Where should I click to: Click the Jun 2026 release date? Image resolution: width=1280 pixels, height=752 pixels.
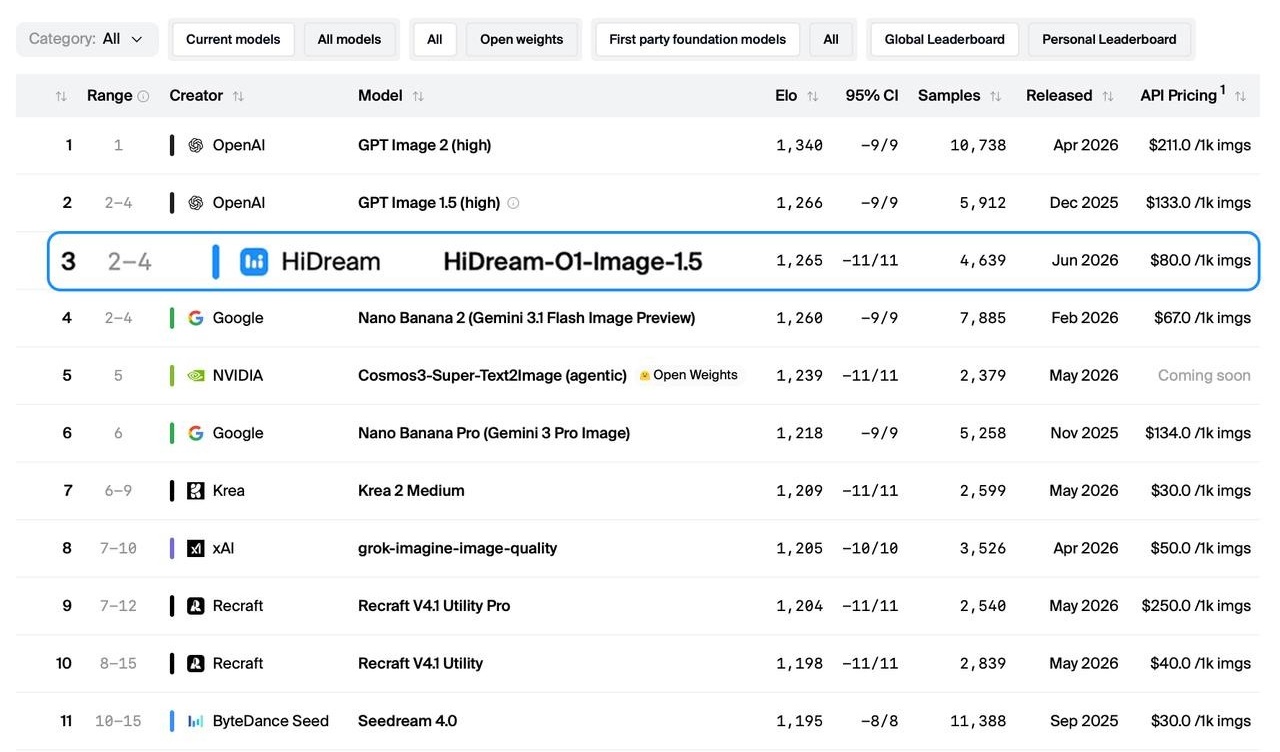[1085, 261]
